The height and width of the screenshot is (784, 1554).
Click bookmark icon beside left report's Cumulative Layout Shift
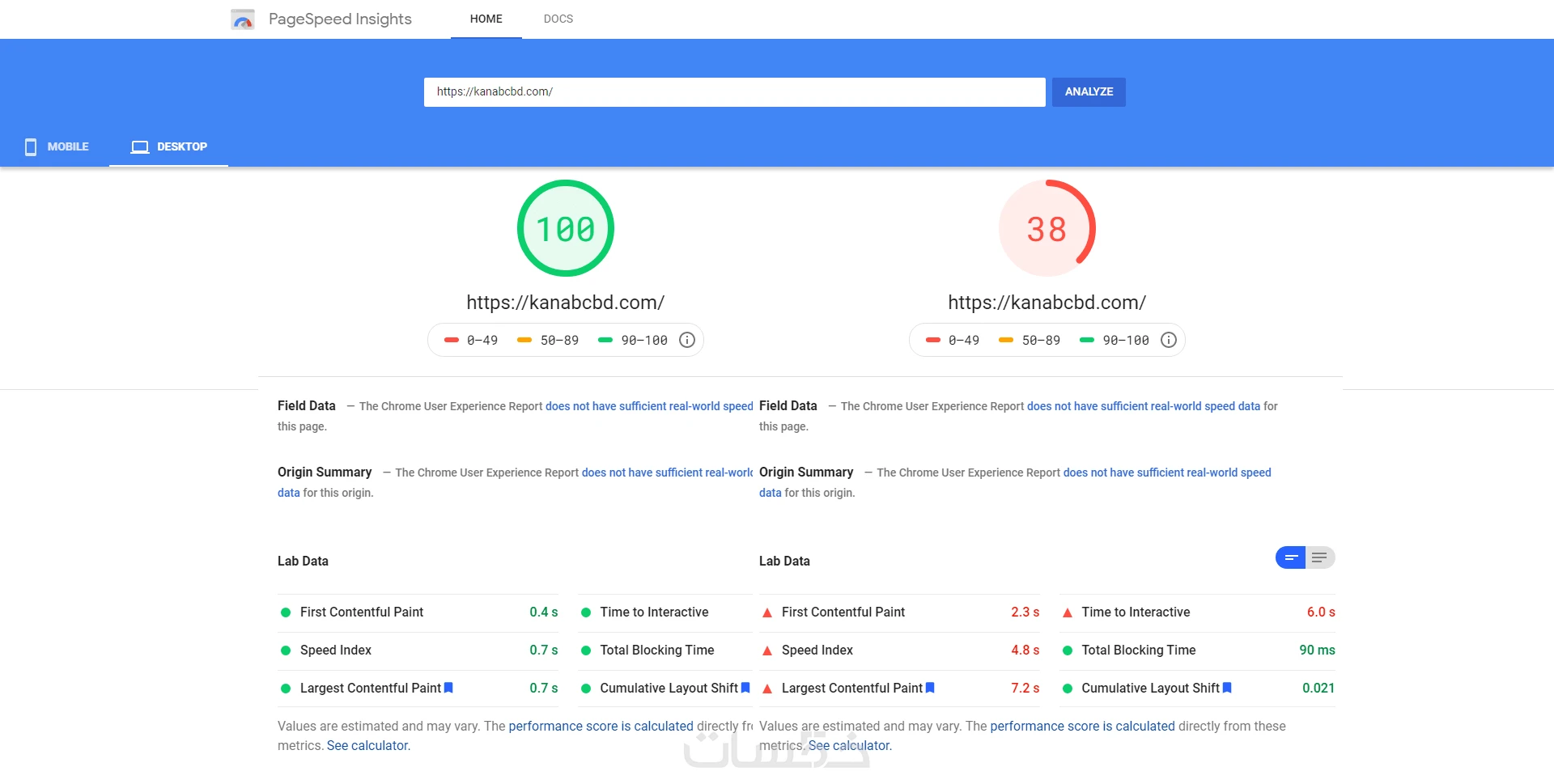tap(745, 688)
